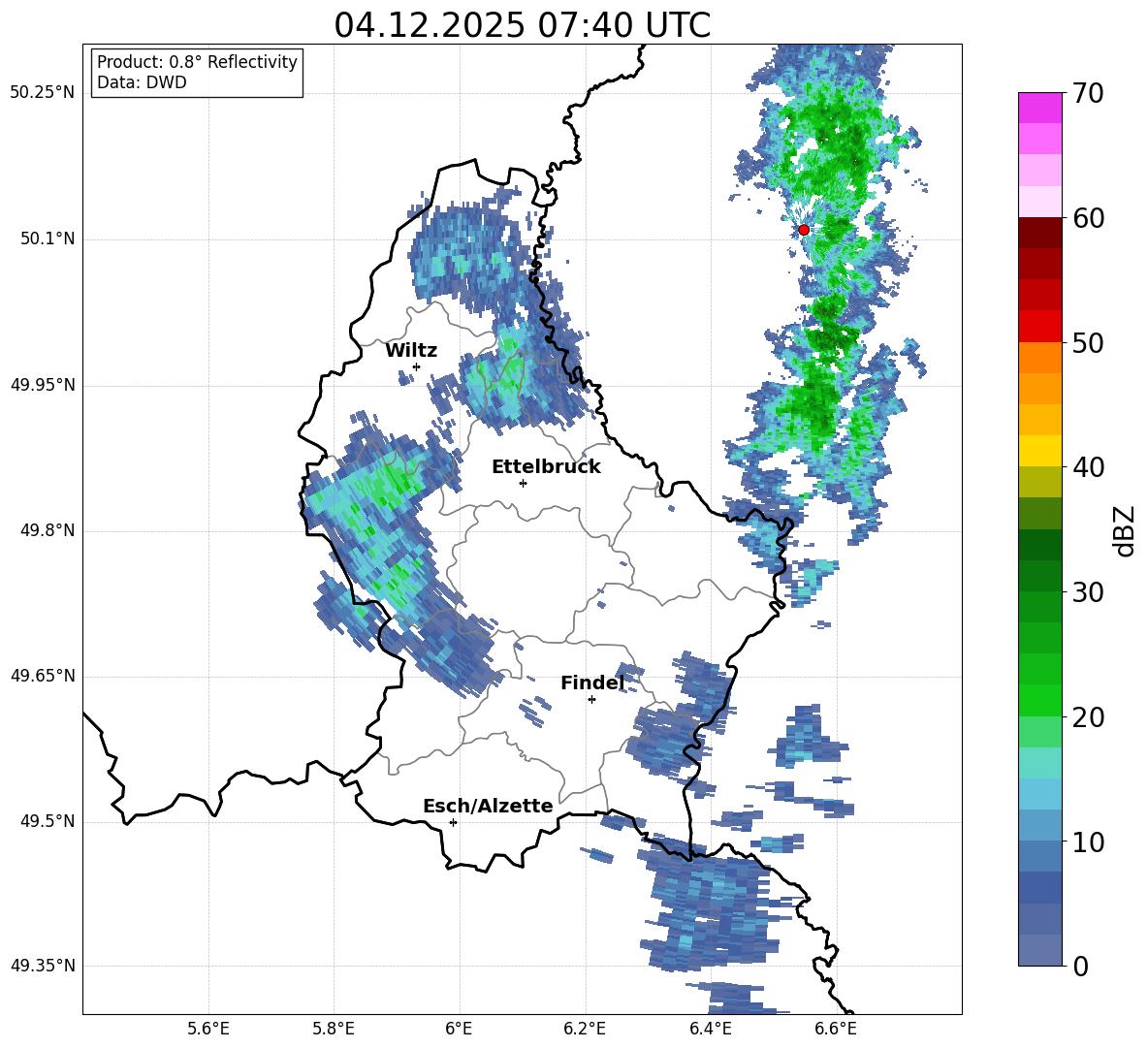
Task: Click the Product: 0.8° Reflectivity text
Action: (197, 62)
